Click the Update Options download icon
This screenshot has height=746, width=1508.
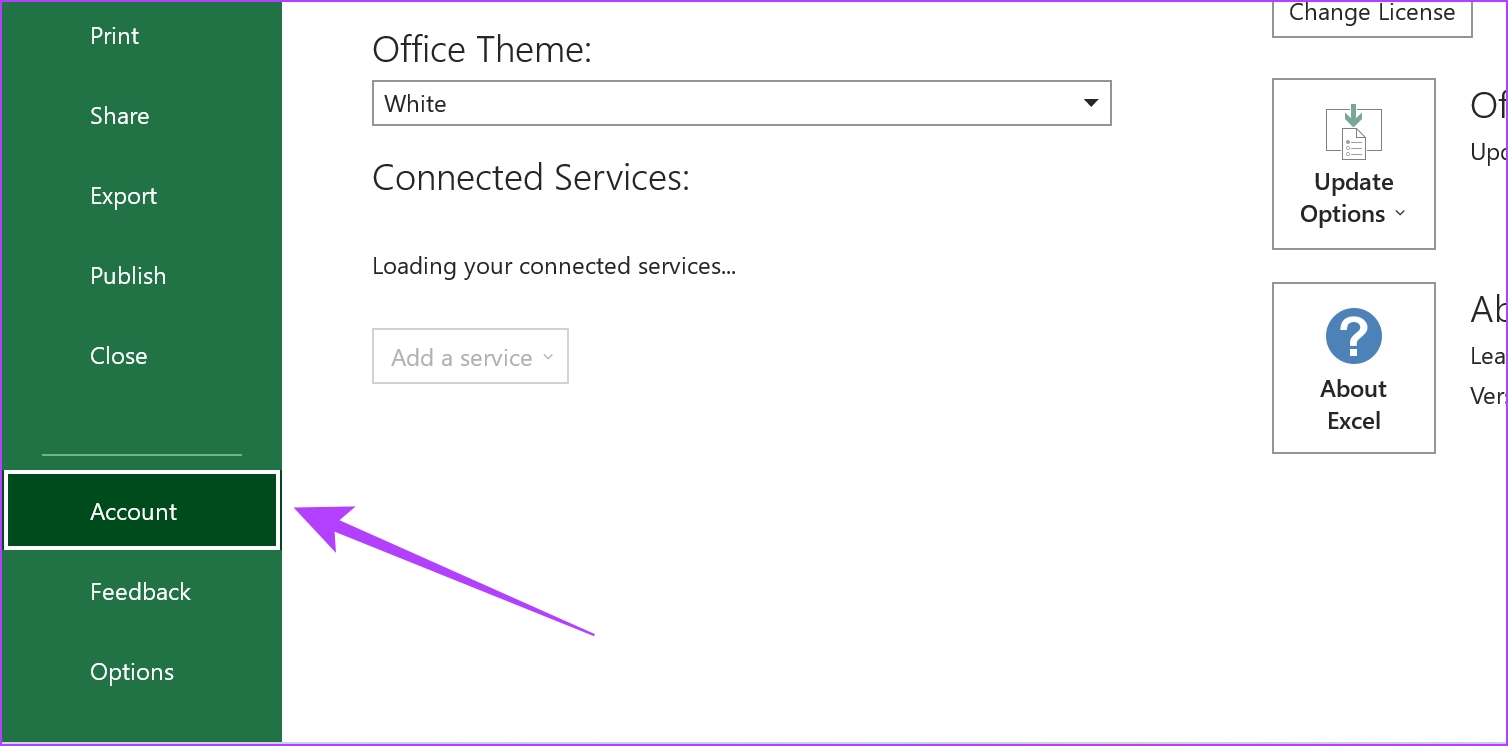1353,131
